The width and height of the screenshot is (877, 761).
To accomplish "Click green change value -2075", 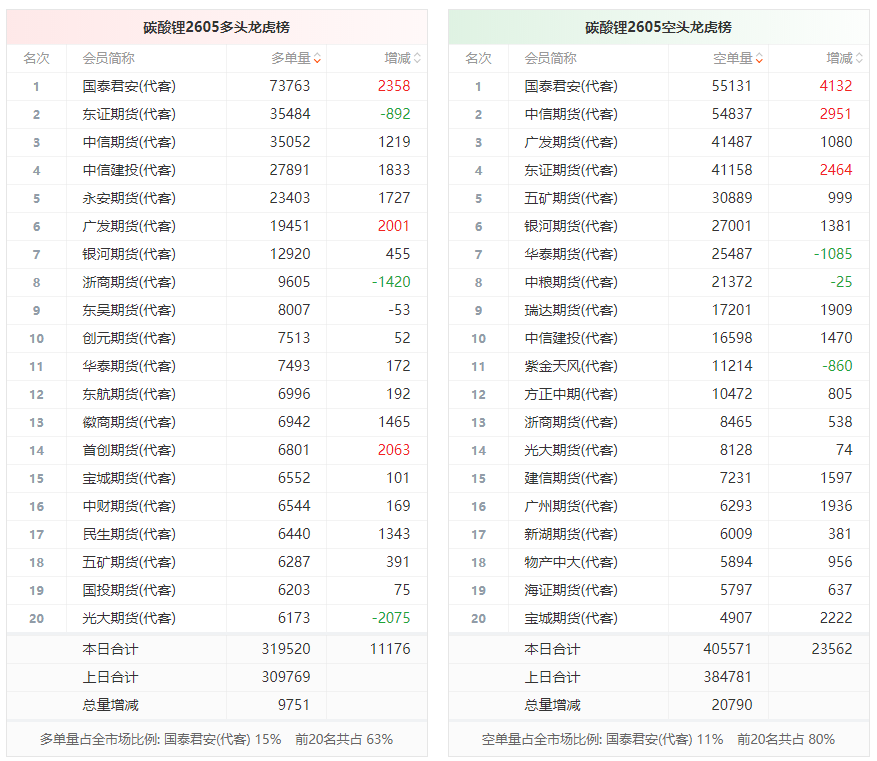I will (392, 618).
